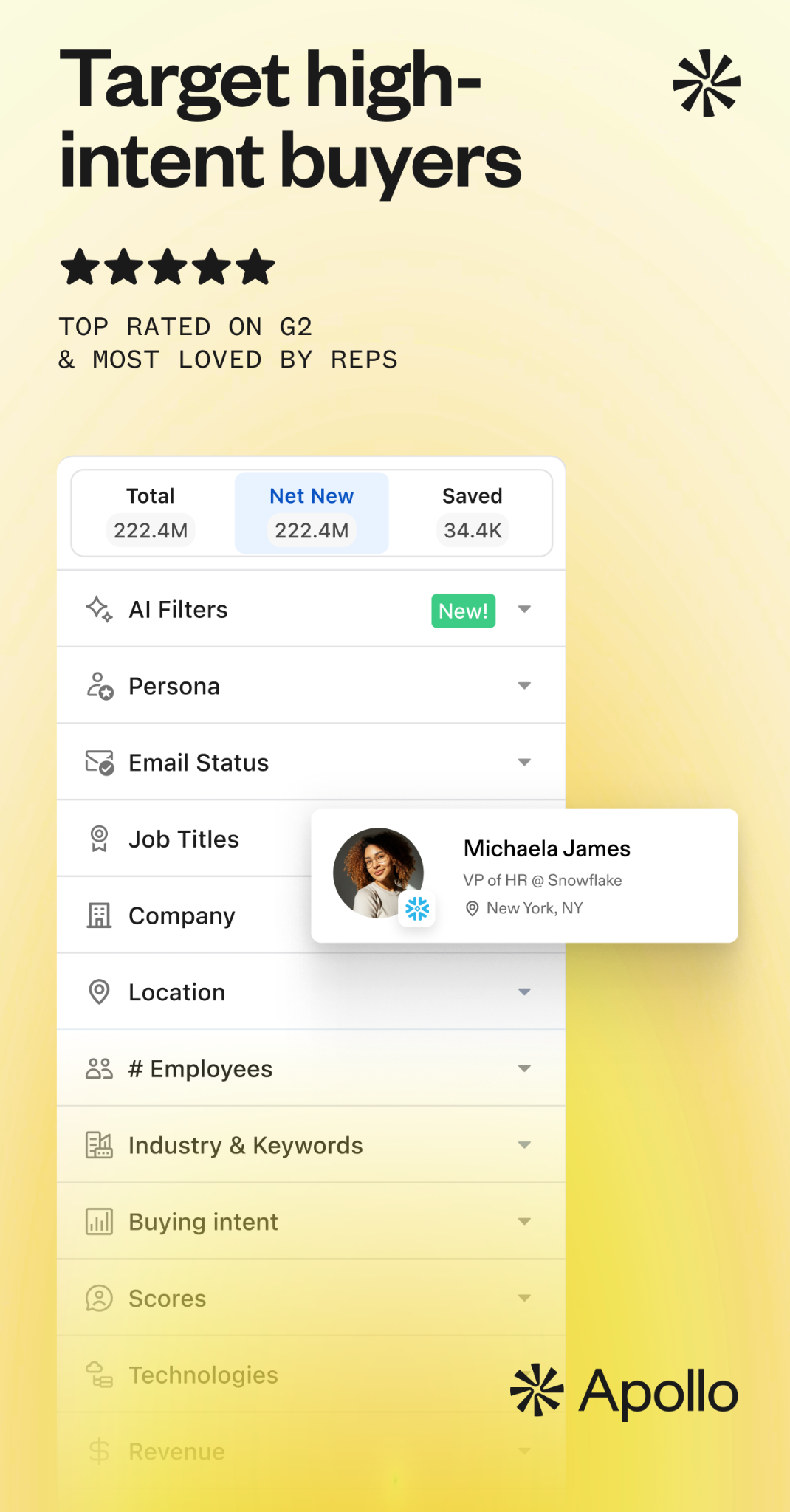Click the Company building icon
The image size is (790, 1512).
[99, 915]
